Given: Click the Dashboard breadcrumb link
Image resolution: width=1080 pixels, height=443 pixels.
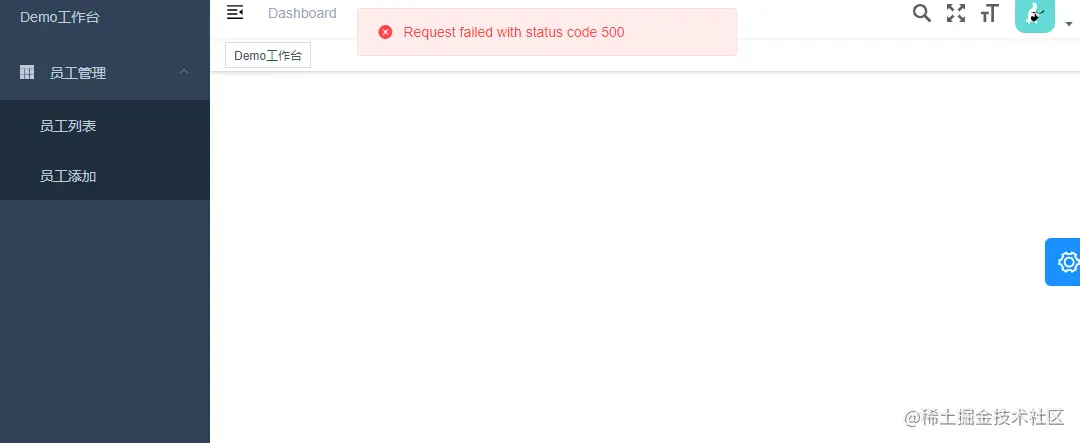Looking at the screenshot, I should point(302,13).
